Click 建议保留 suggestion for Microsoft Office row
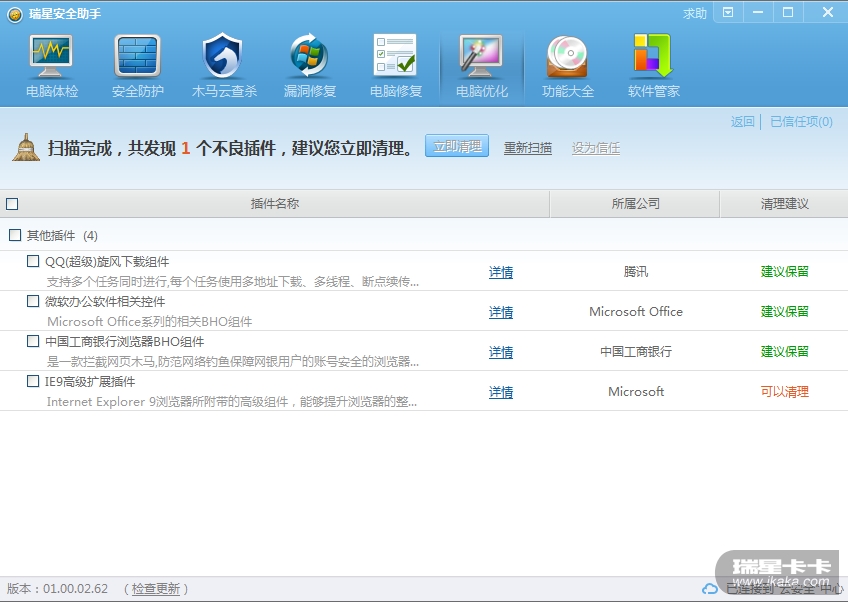This screenshot has width=848, height=602. [784, 312]
